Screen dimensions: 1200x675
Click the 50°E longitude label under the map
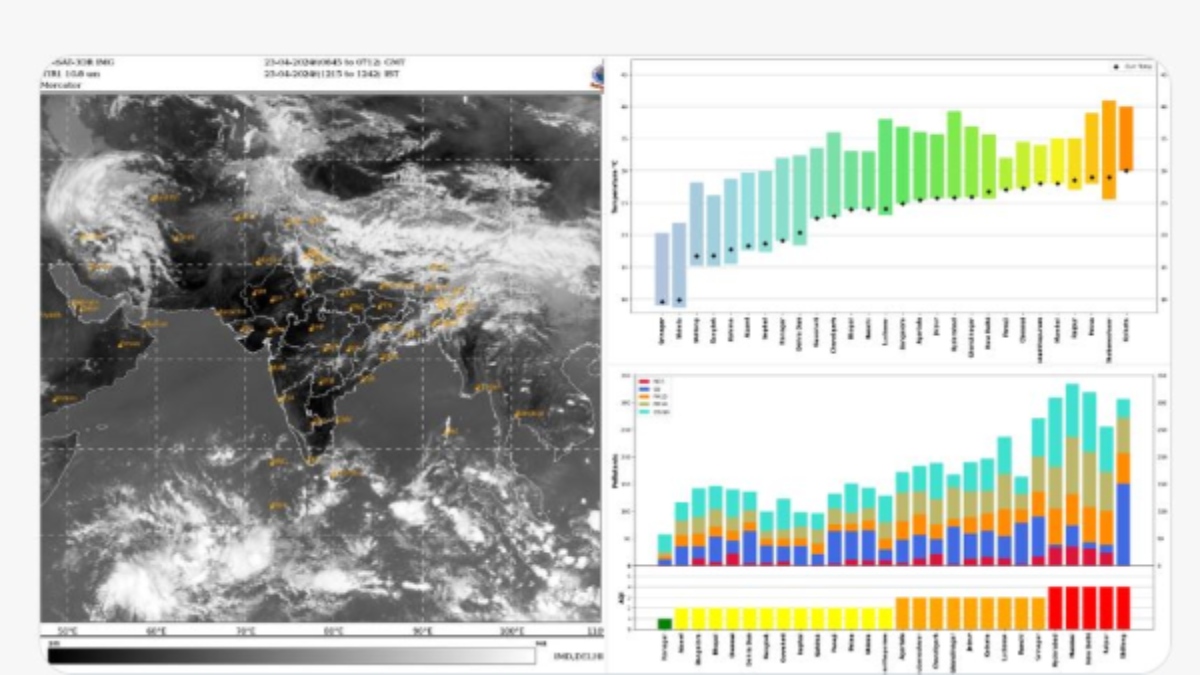(x=69, y=631)
